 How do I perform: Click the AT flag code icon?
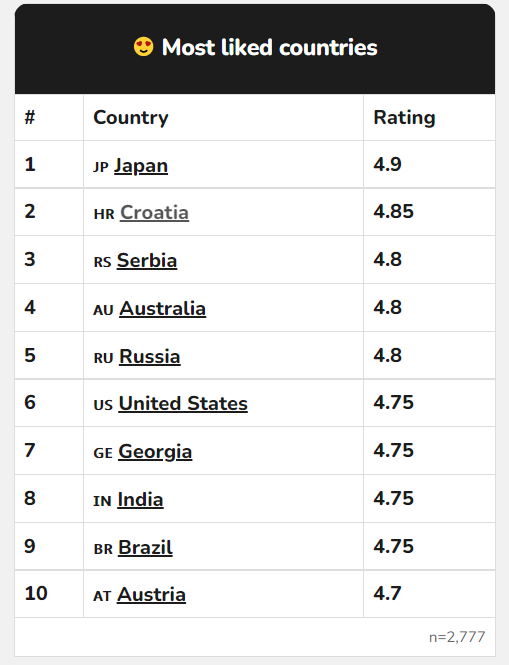102,596
